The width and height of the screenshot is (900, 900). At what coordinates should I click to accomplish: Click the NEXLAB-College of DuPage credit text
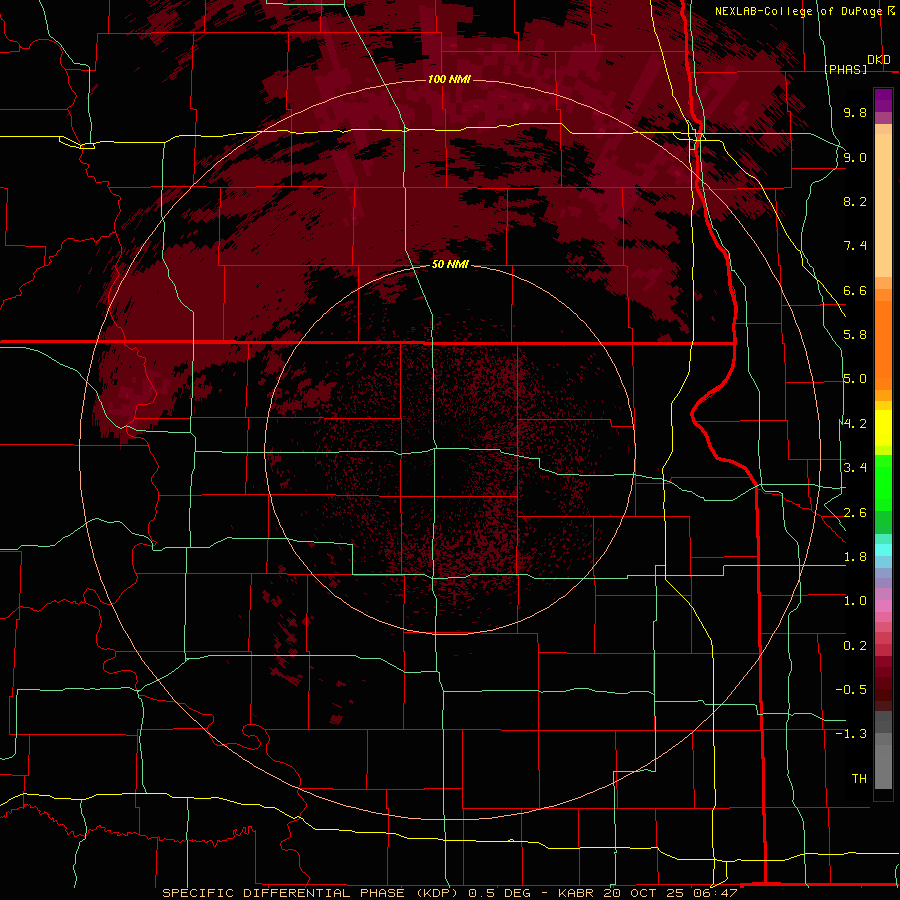[798, 11]
